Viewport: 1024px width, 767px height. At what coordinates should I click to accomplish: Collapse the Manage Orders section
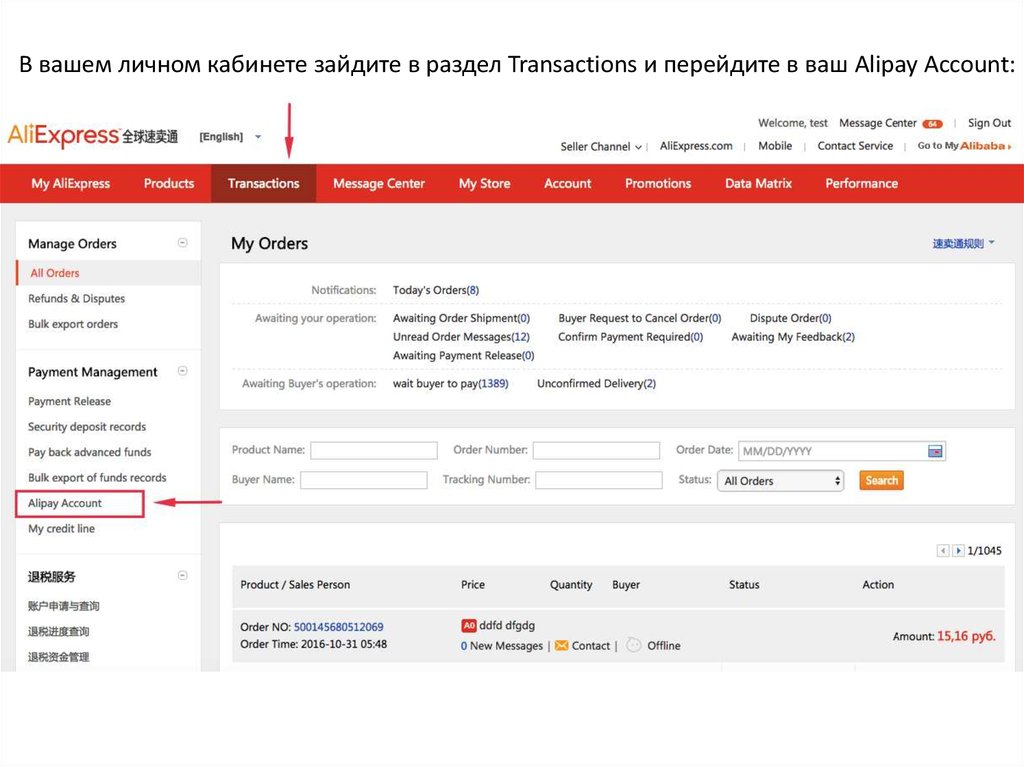(x=182, y=243)
